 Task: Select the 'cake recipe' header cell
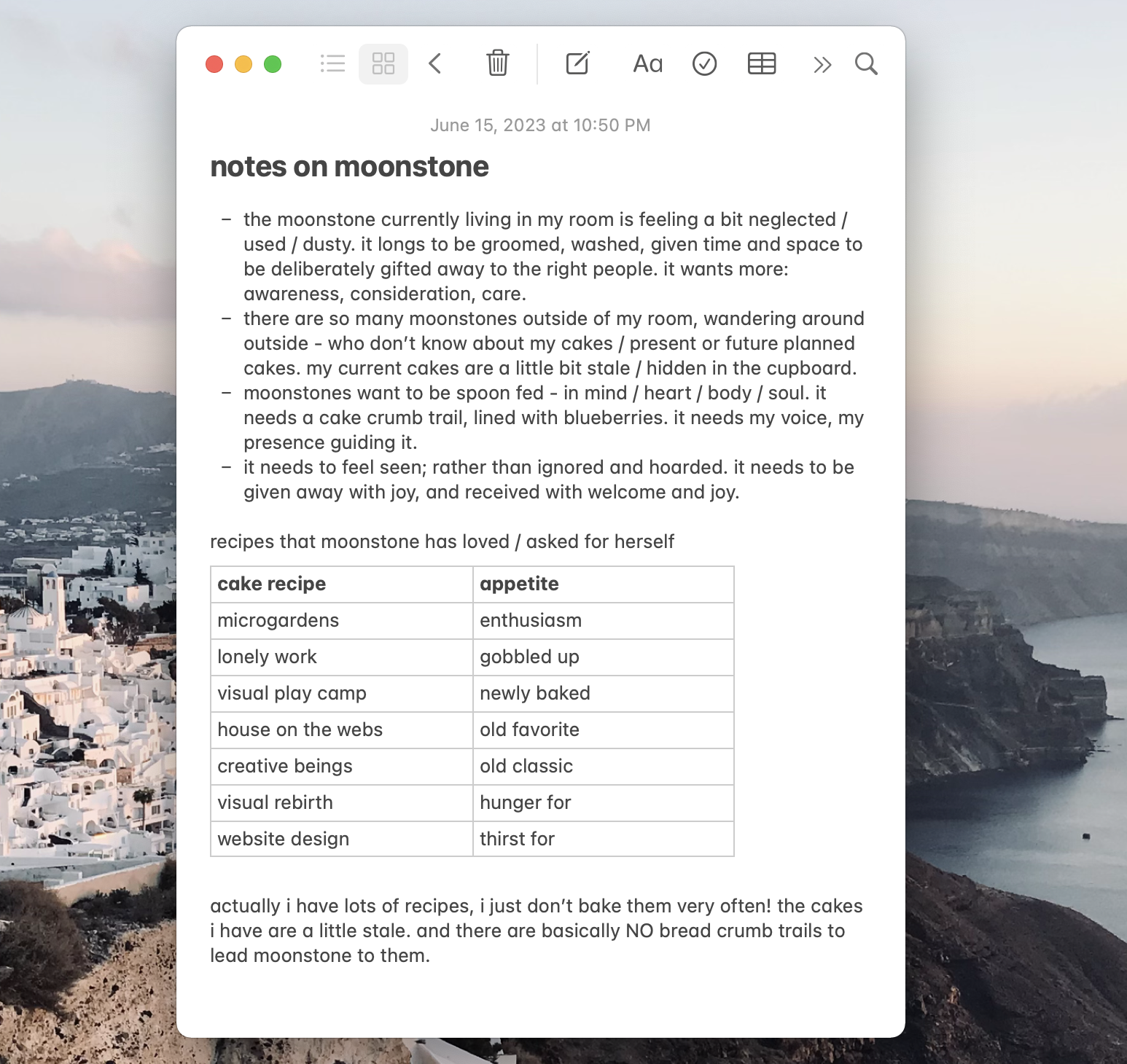(342, 584)
